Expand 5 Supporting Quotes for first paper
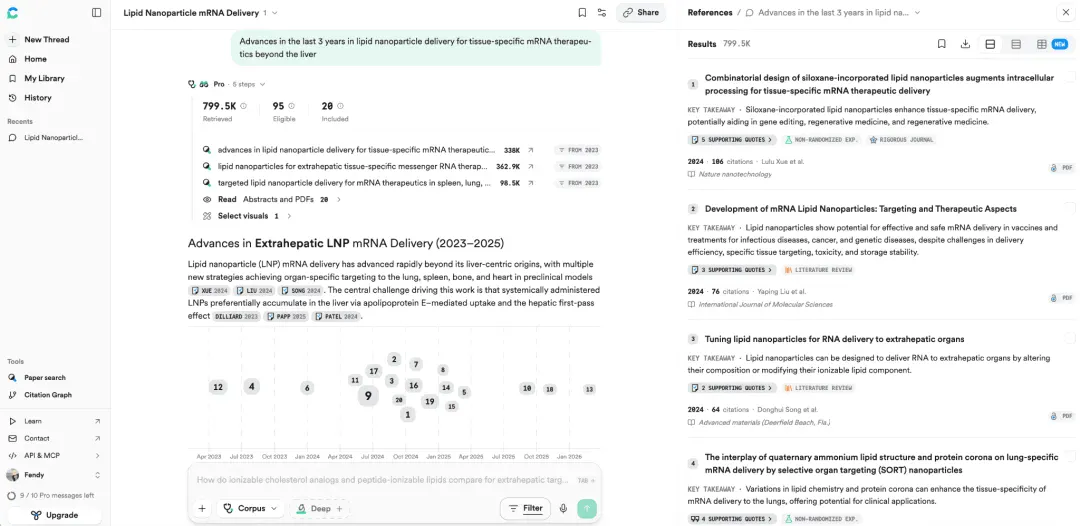The image size is (1080, 526). coord(731,139)
